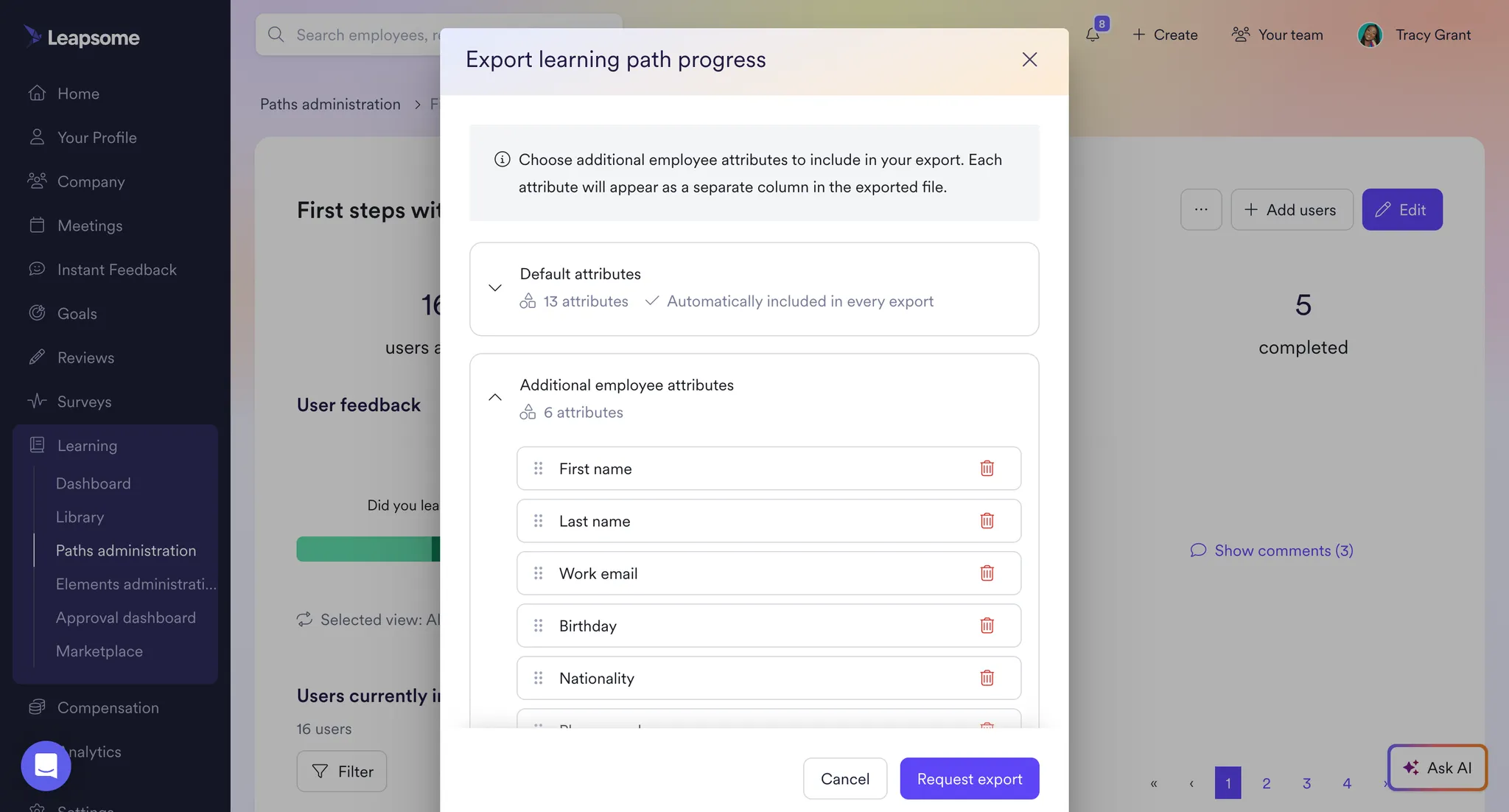Open the more options ellipsis menu
Viewport: 1509px width, 812px height.
(1201, 209)
